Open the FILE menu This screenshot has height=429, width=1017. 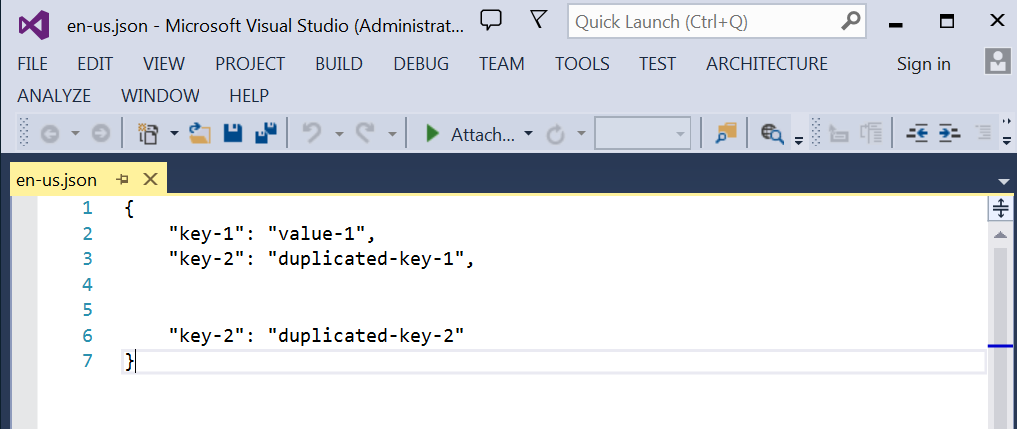32,64
